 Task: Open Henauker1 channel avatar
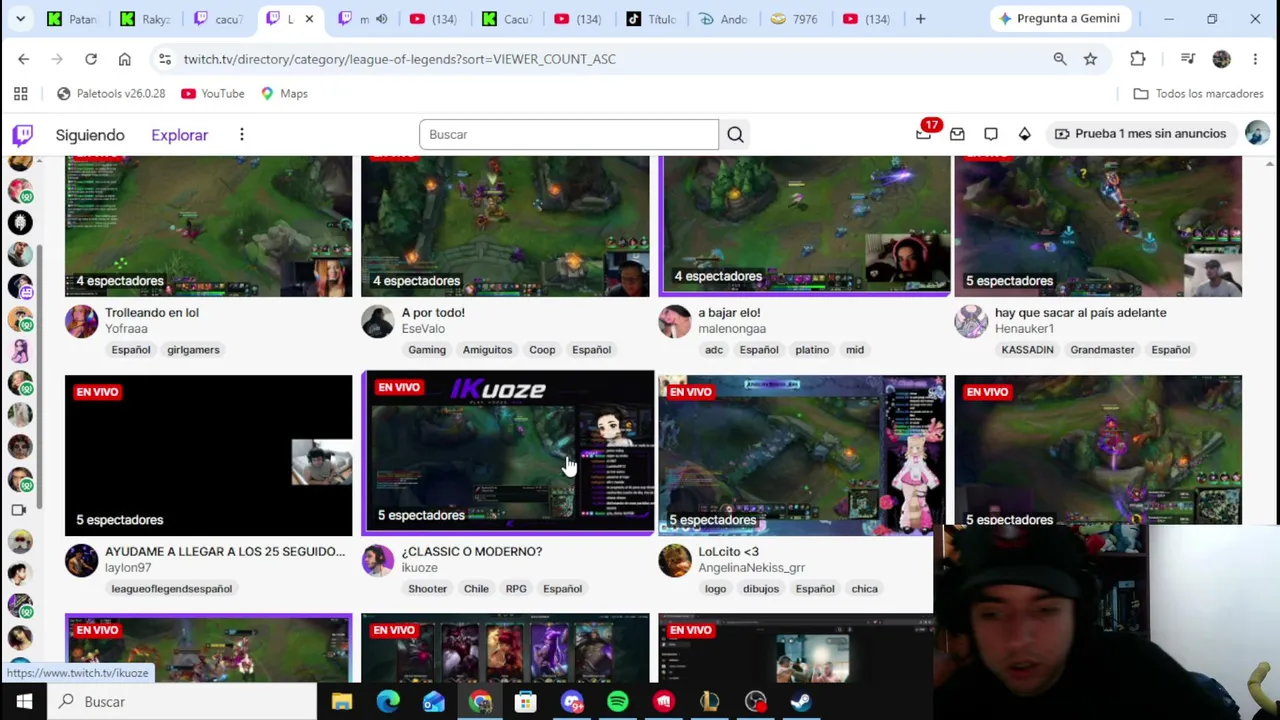pyautogui.click(x=970, y=321)
